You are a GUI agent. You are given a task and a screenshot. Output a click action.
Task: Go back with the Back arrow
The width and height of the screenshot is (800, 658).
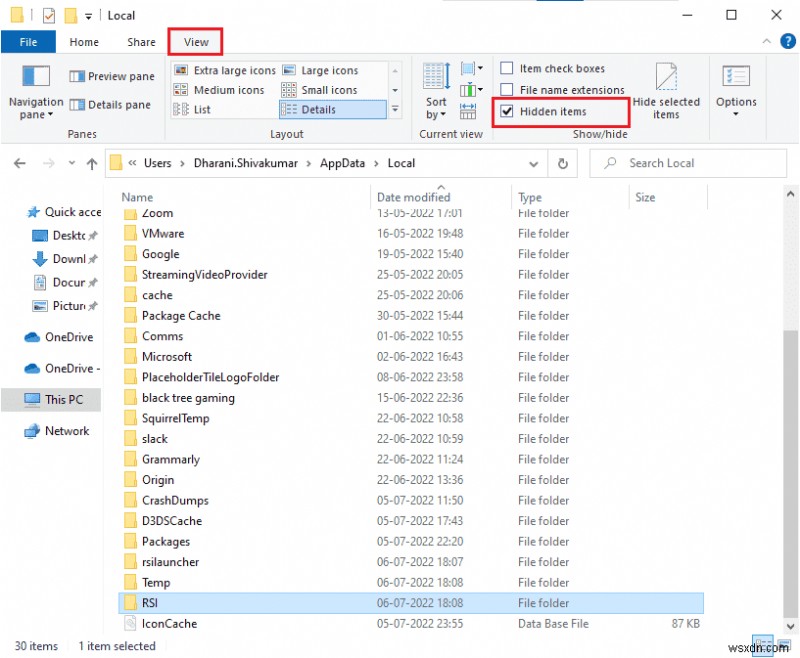point(20,163)
